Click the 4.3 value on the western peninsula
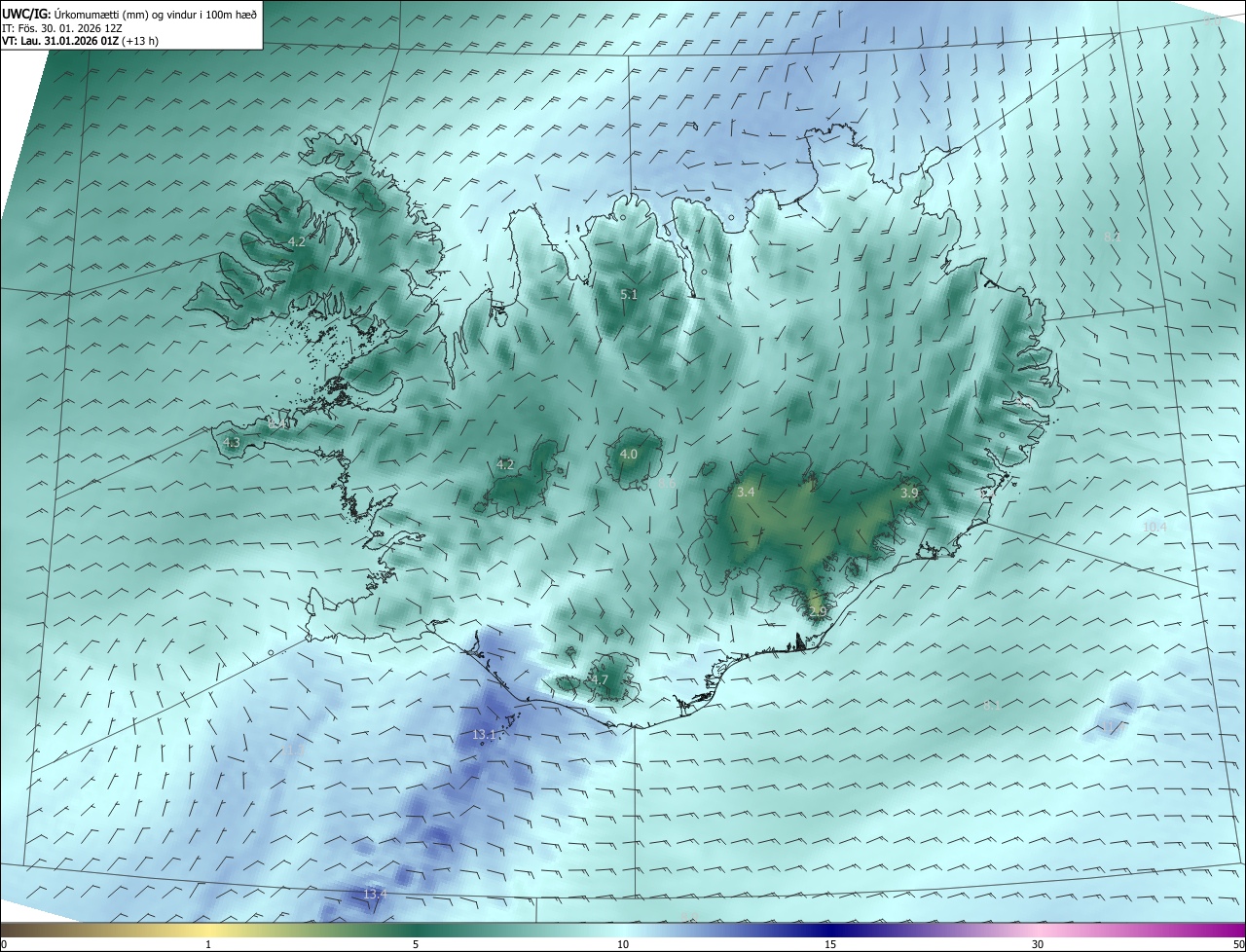The height and width of the screenshot is (952, 1246). pyautogui.click(x=232, y=442)
